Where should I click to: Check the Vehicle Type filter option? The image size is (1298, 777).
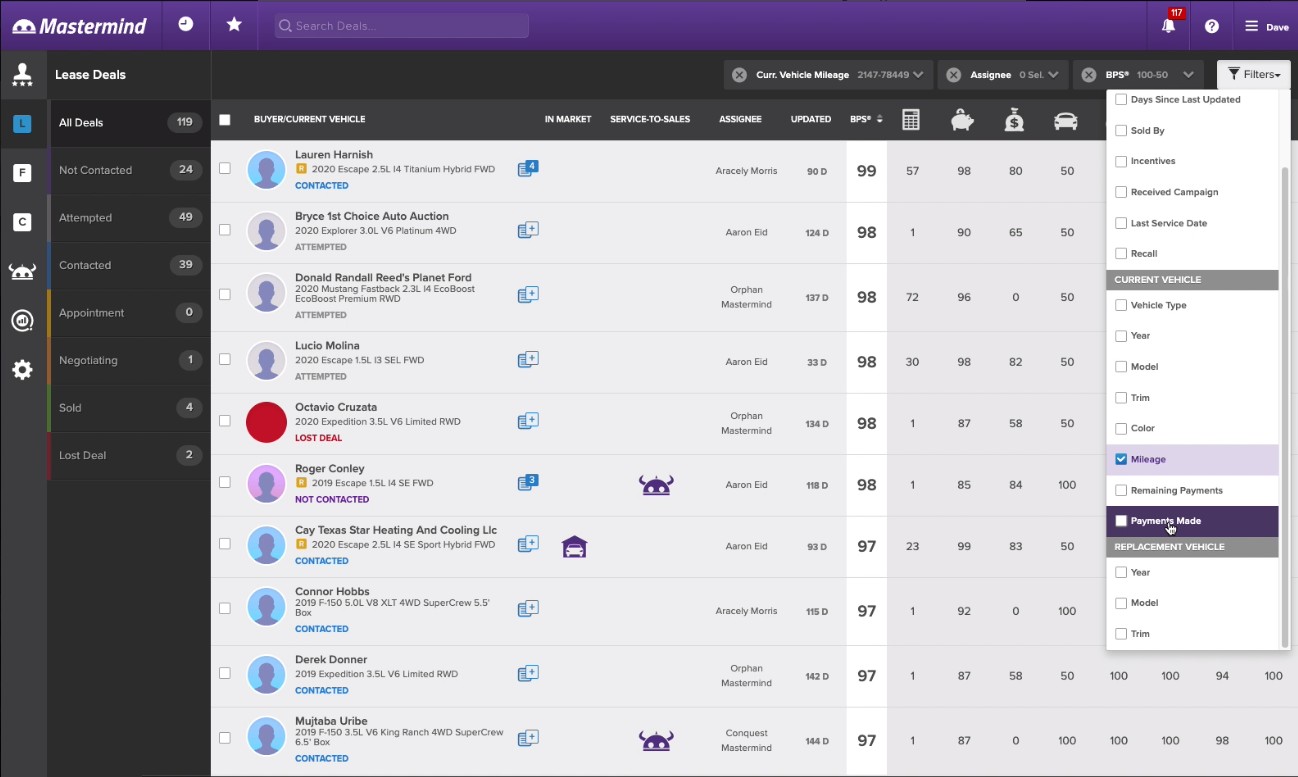click(1121, 305)
